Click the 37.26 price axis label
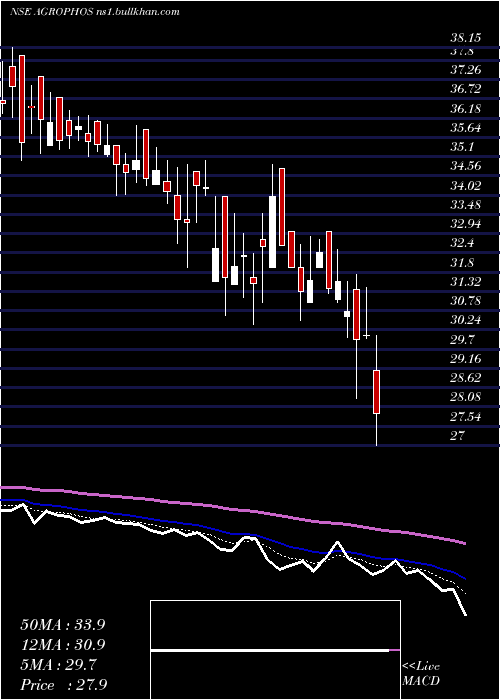500x700 pixels. tap(465, 70)
